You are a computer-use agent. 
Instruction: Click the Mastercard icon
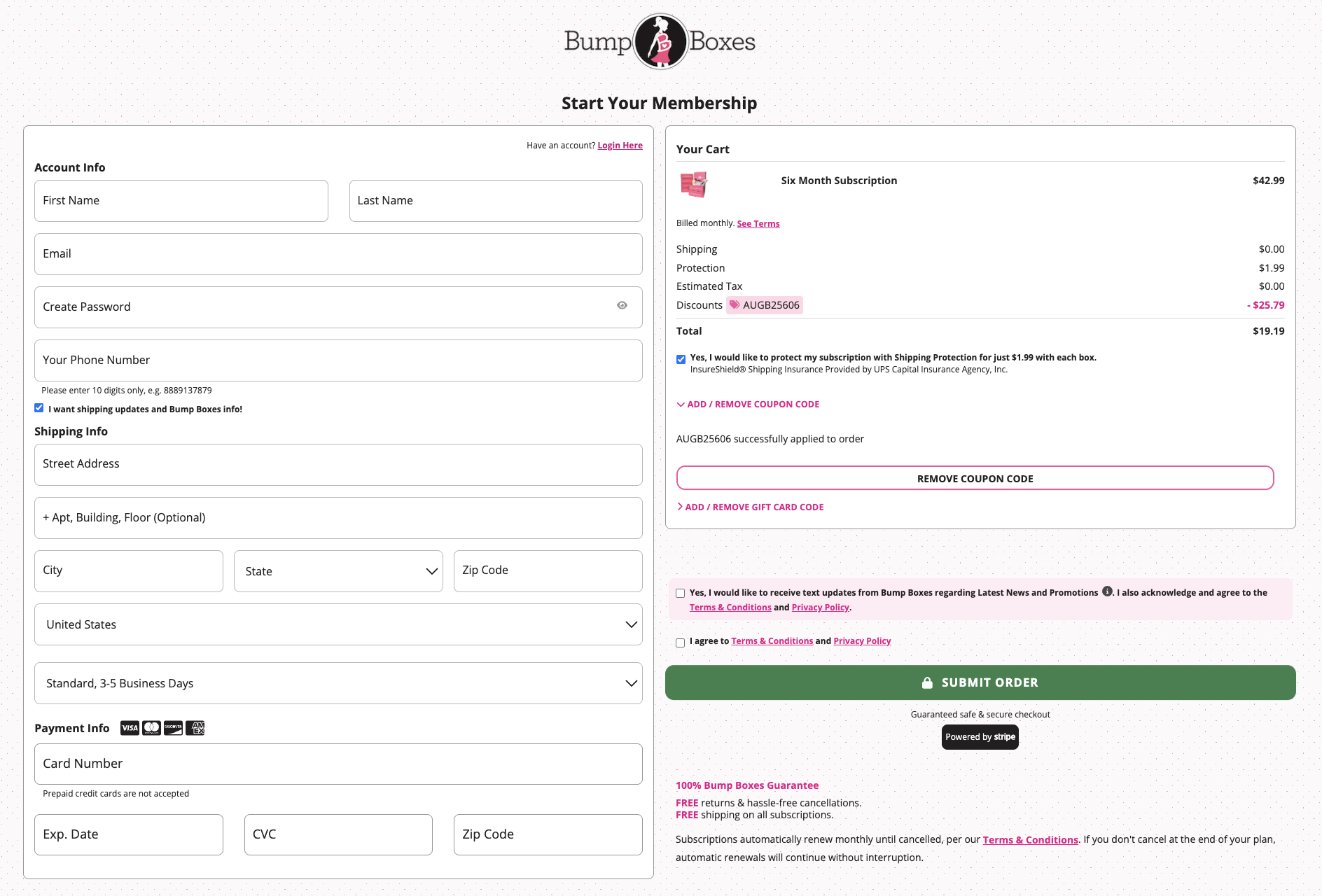[151, 728]
